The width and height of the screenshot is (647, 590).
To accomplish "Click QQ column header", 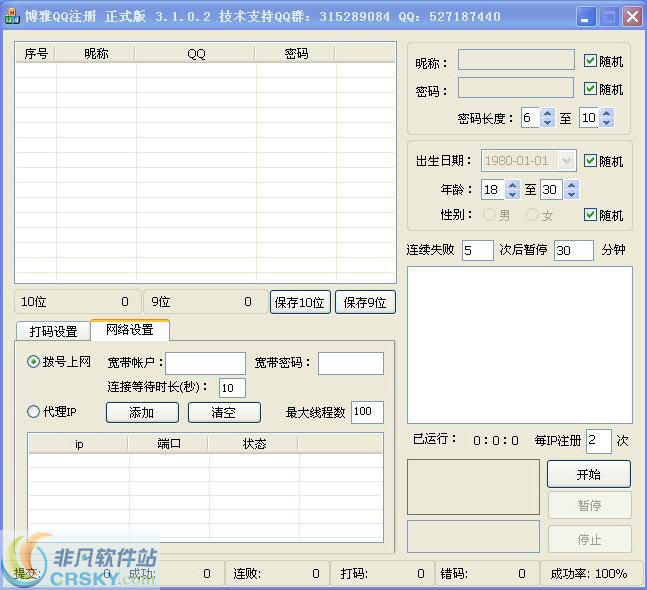I will (x=196, y=54).
